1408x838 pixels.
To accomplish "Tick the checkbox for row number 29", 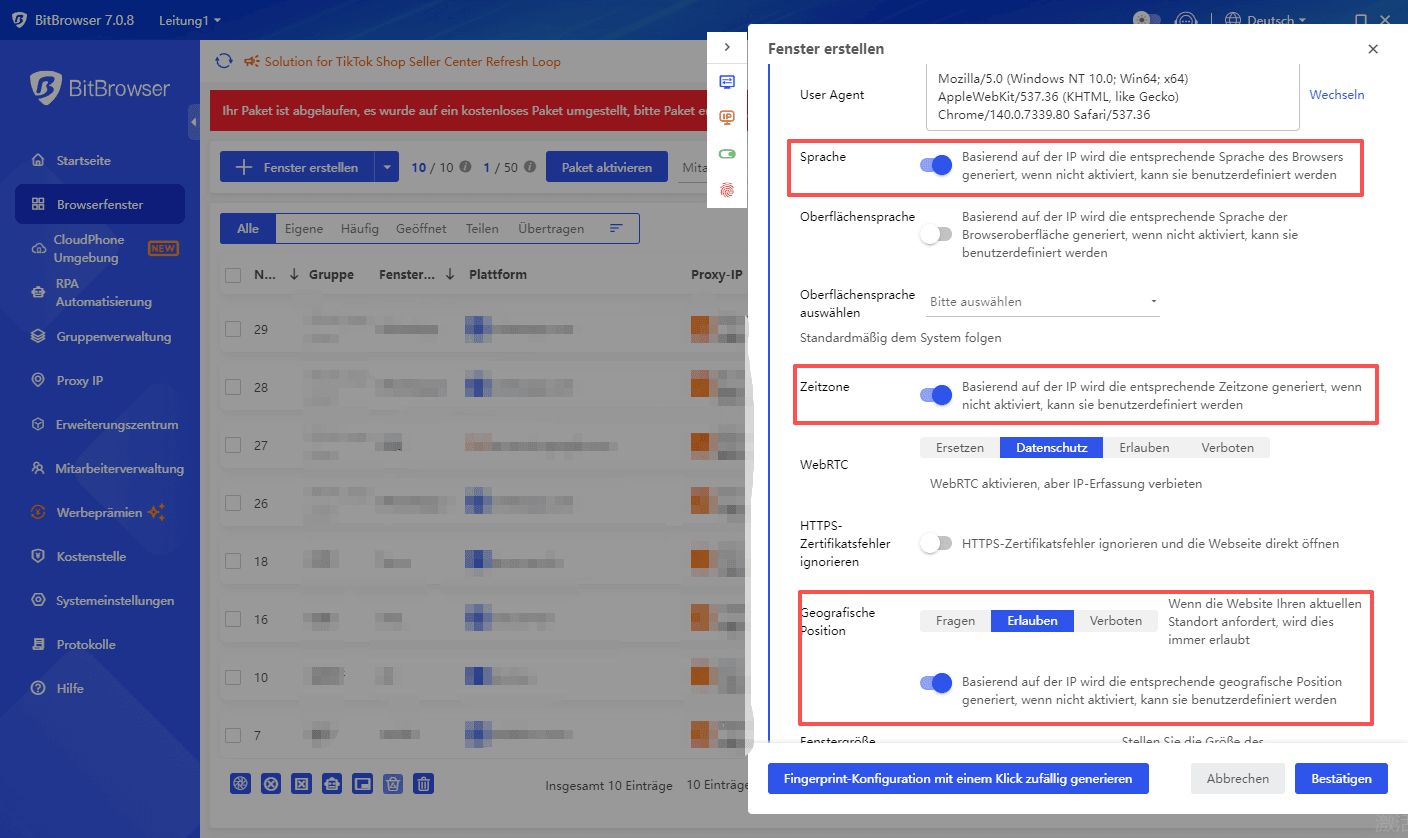I will [233, 329].
